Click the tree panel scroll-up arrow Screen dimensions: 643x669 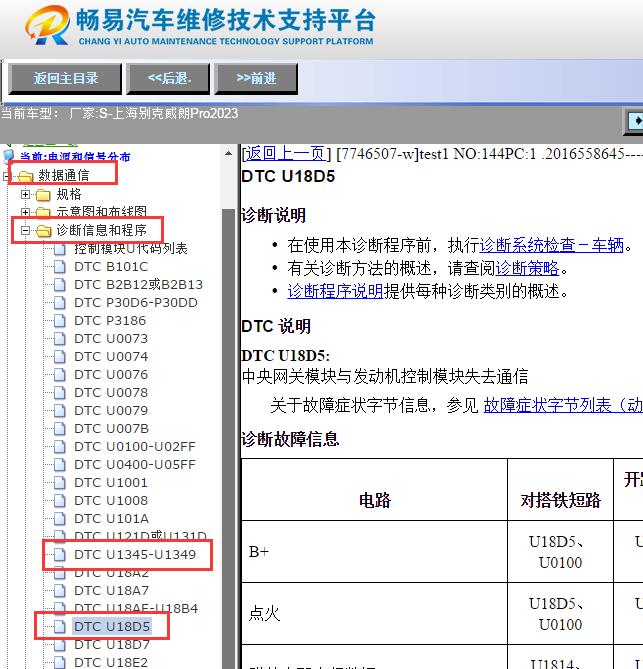(x=228, y=153)
